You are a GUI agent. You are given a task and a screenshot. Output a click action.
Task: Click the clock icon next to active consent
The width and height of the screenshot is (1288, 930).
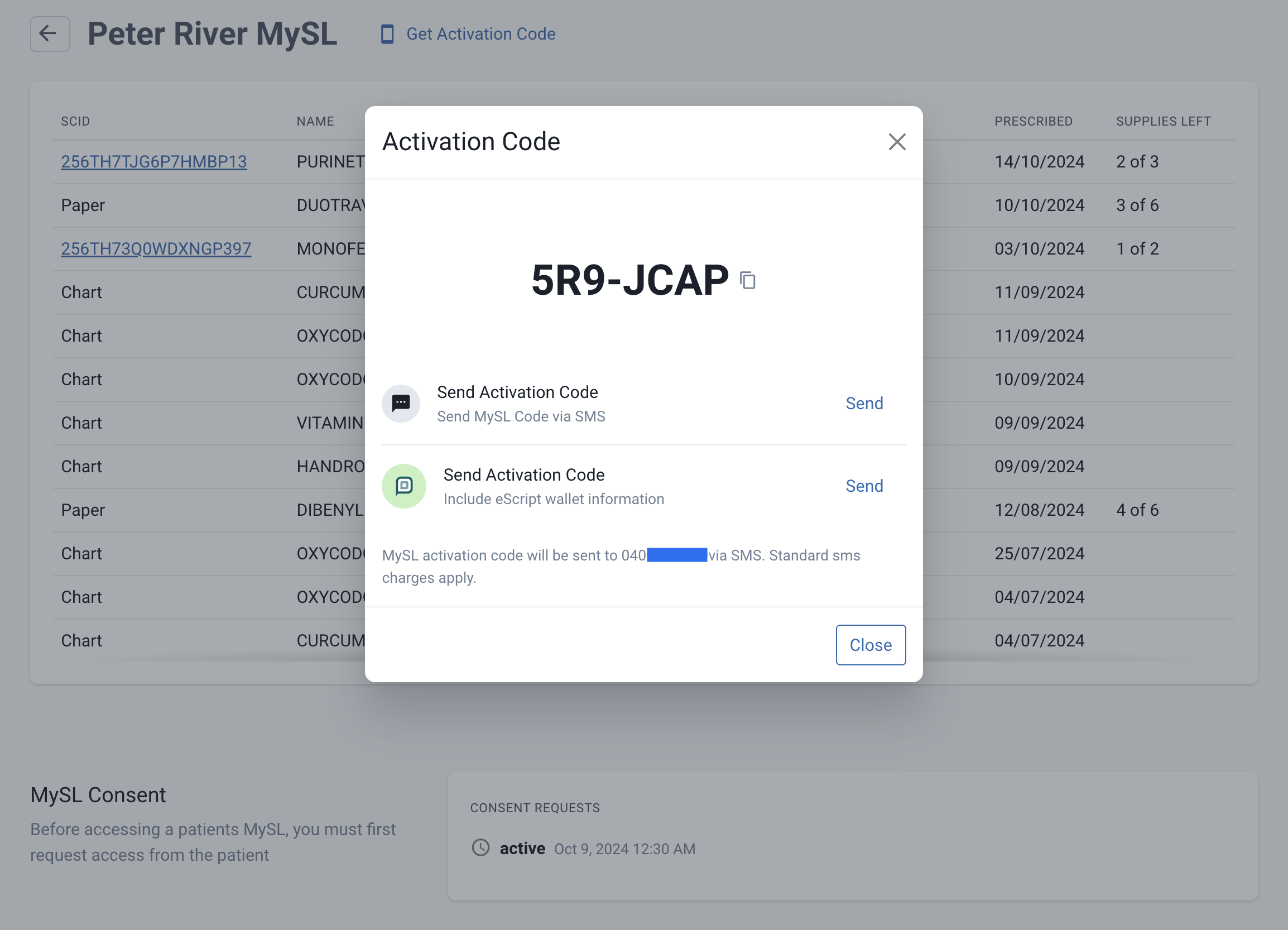coord(480,848)
